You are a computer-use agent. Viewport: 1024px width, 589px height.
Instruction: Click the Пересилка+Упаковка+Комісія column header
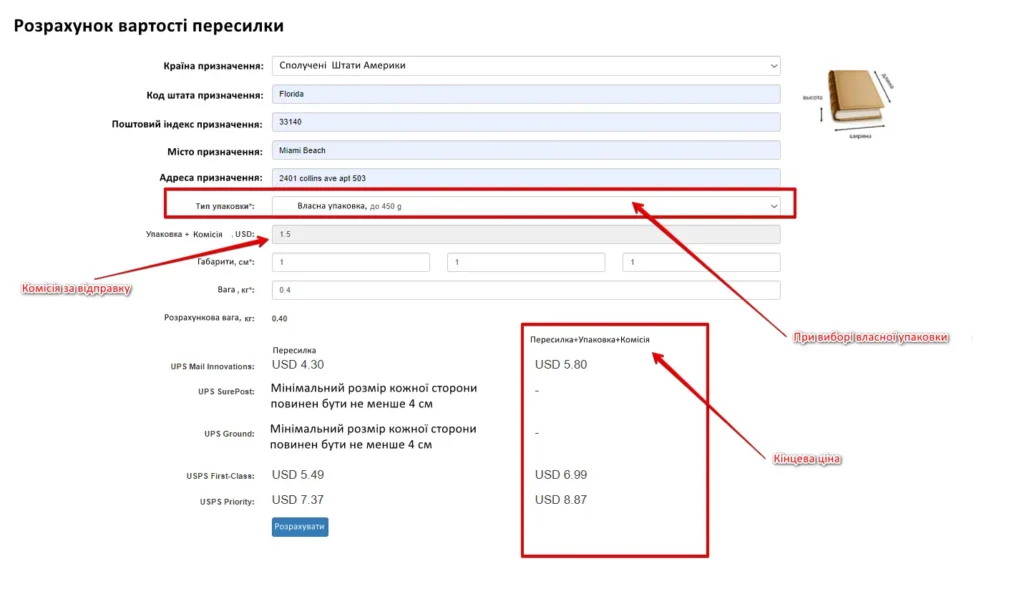[x=590, y=340]
